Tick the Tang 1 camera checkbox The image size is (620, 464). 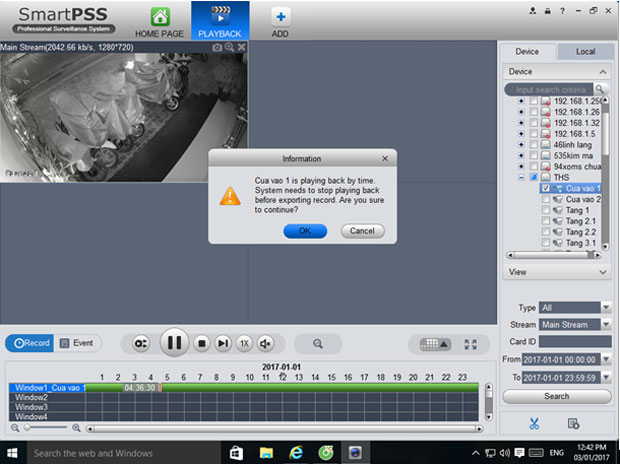click(x=545, y=211)
